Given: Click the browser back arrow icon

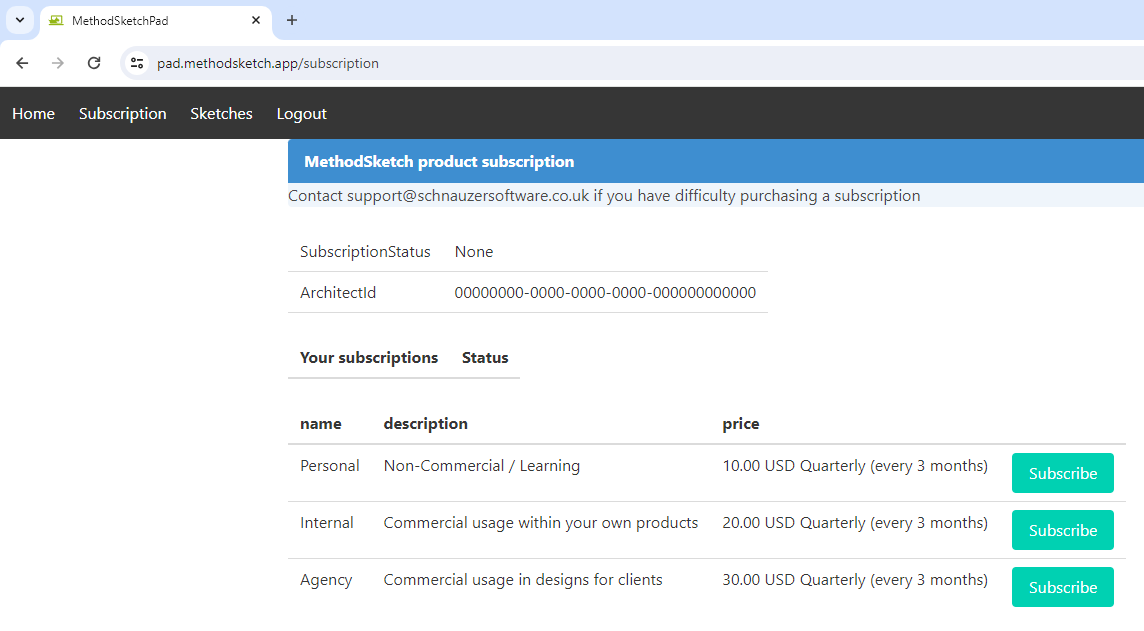Looking at the screenshot, I should [x=22, y=63].
